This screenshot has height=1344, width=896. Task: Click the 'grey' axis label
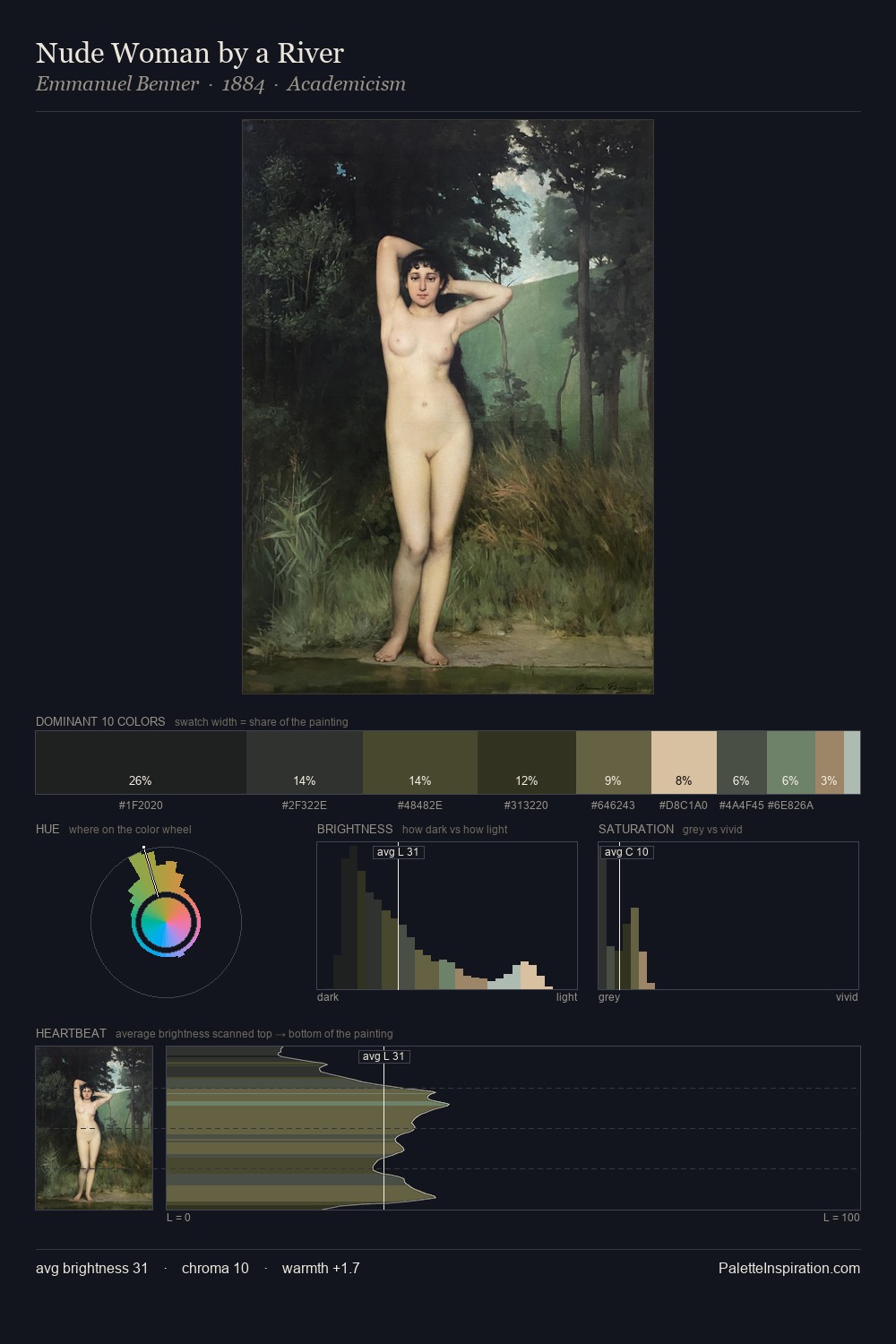(609, 997)
